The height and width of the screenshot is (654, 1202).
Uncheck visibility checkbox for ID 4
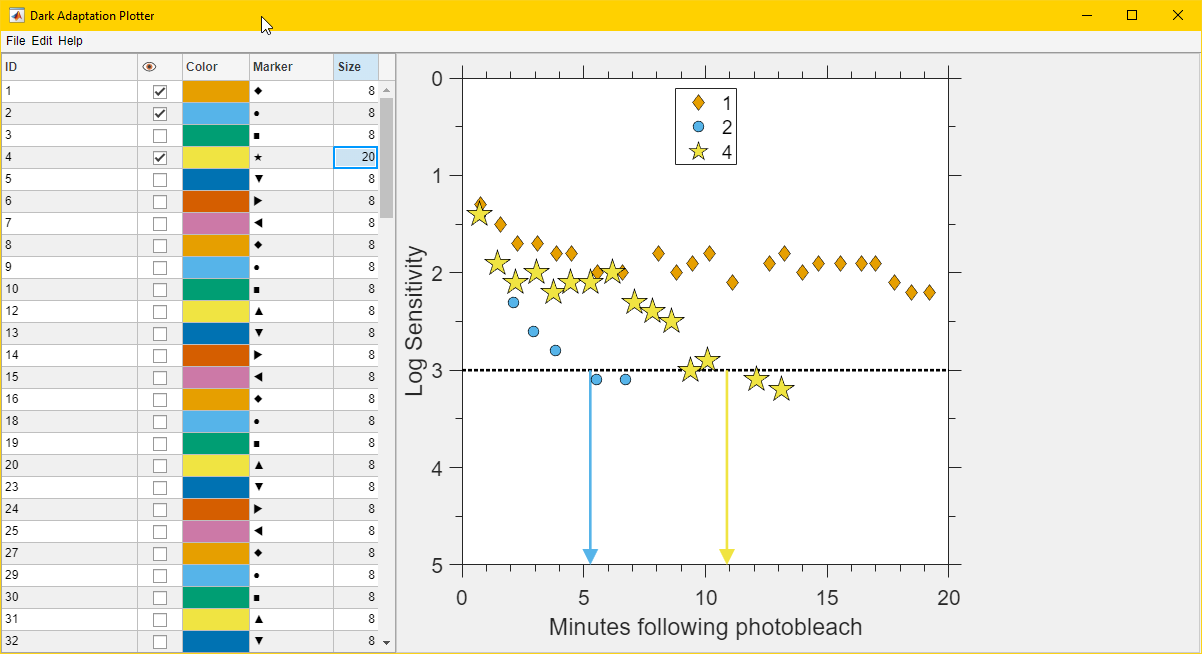click(x=160, y=157)
